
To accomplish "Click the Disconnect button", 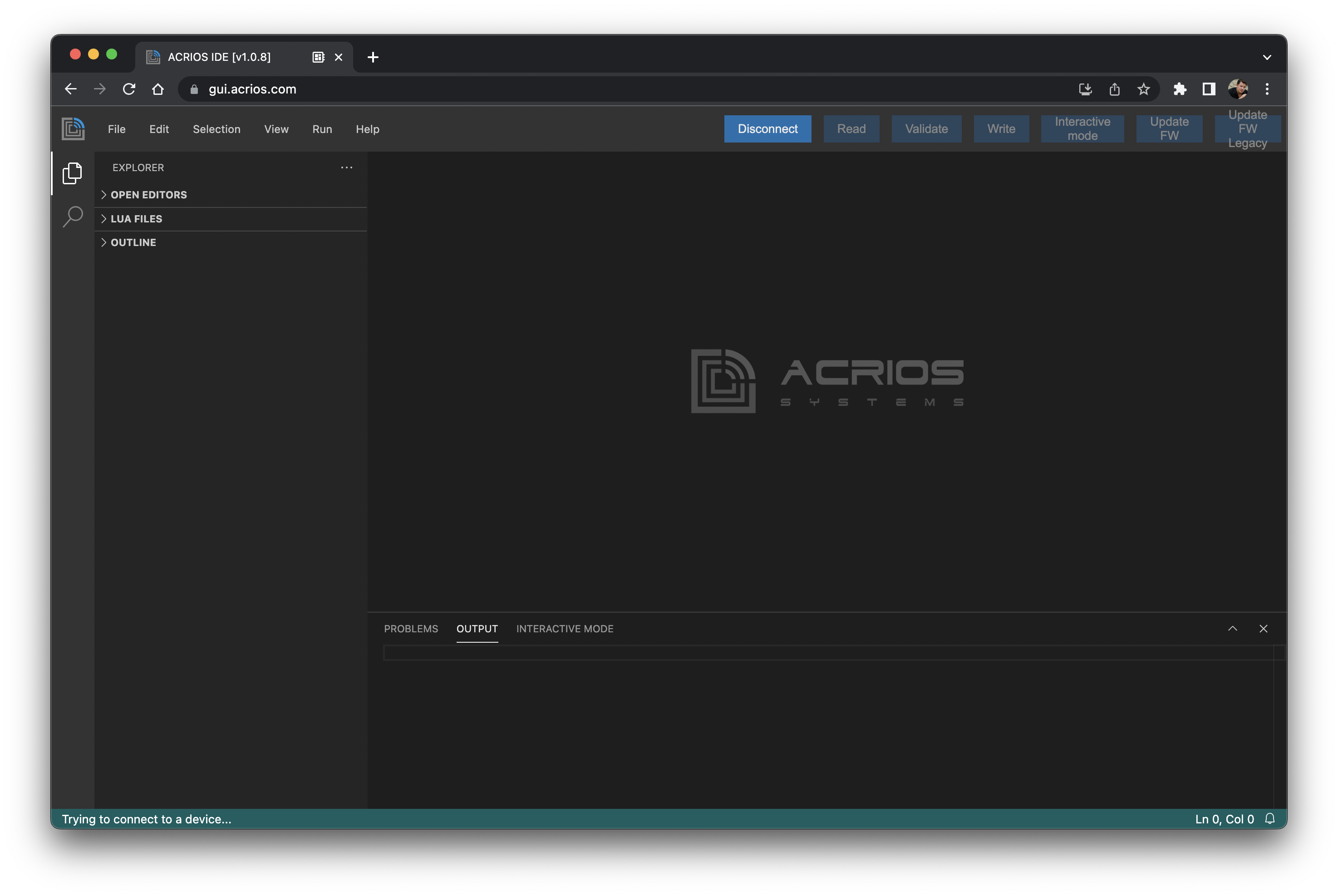I will coord(767,128).
